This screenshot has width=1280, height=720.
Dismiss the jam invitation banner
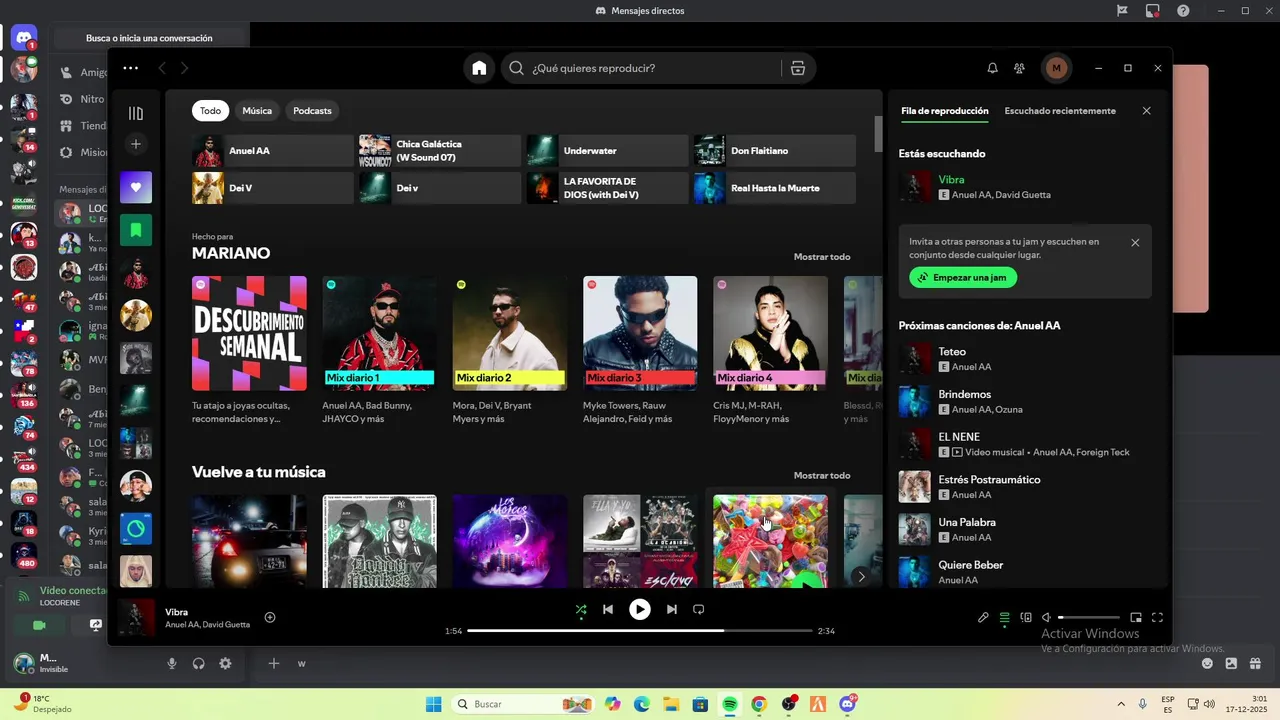1135,242
